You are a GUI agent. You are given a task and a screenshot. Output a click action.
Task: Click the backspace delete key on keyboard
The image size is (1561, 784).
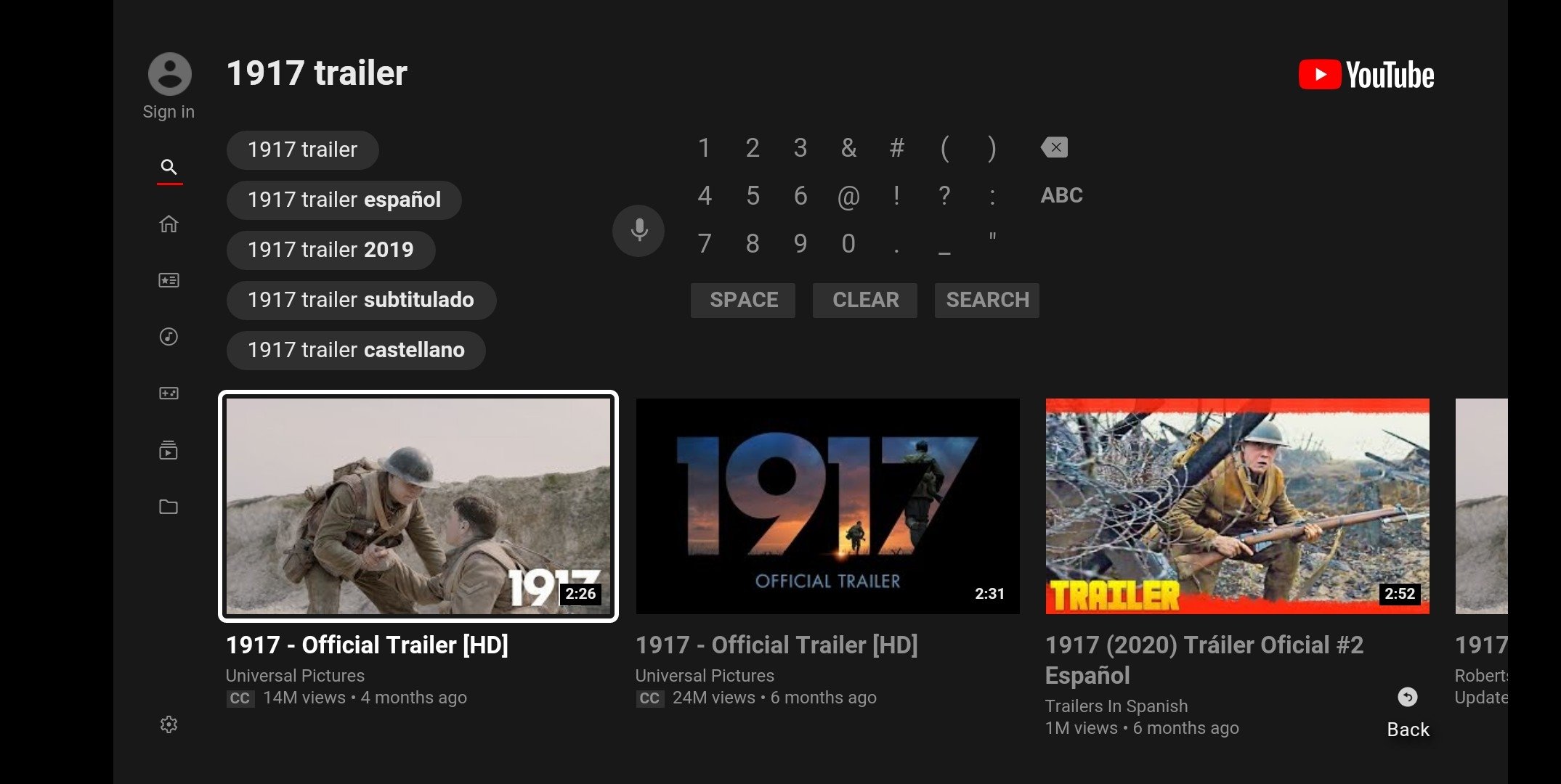point(1053,148)
